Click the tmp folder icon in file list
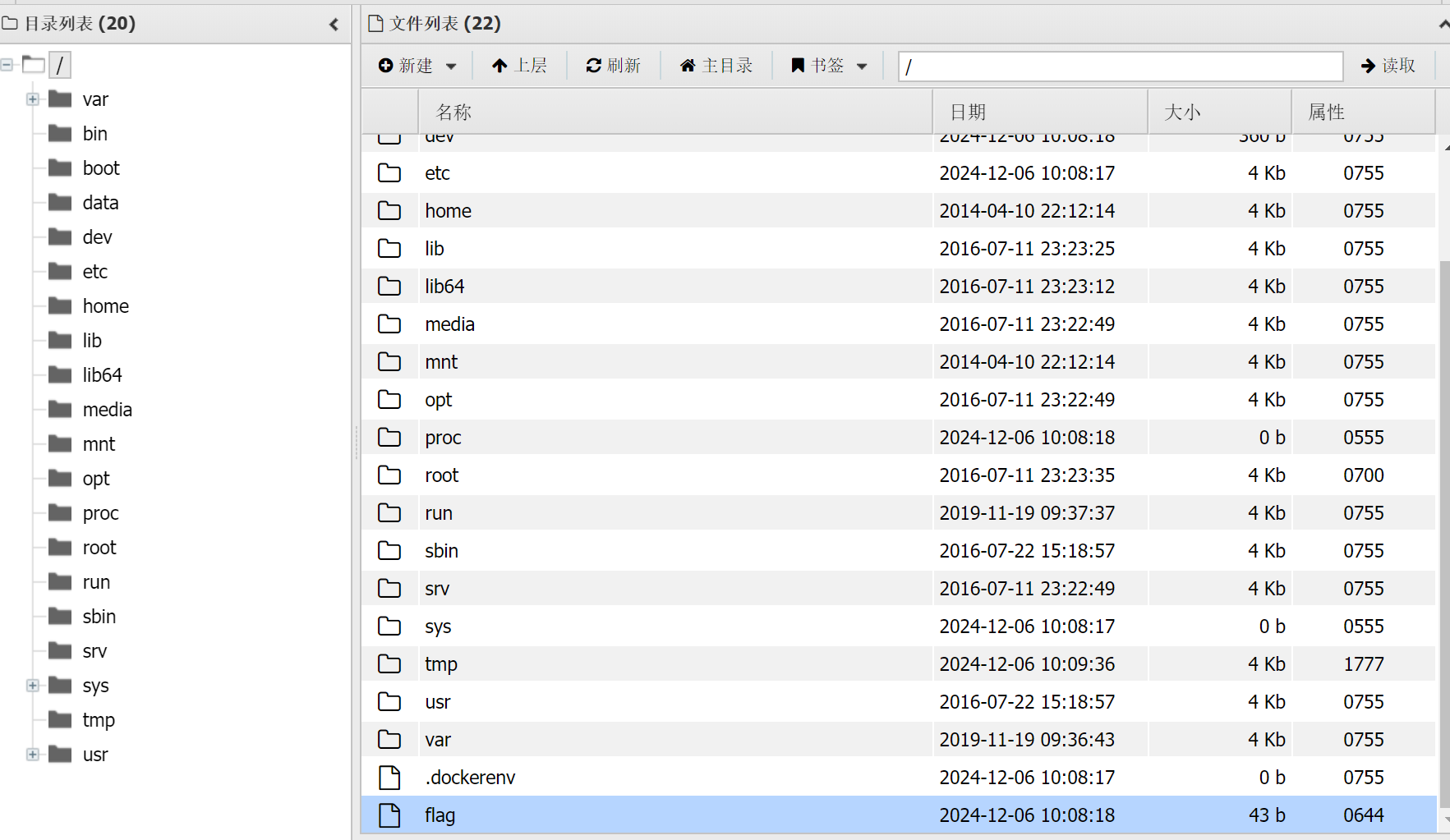This screenshot has width=1450, height=840. (389, 664)
